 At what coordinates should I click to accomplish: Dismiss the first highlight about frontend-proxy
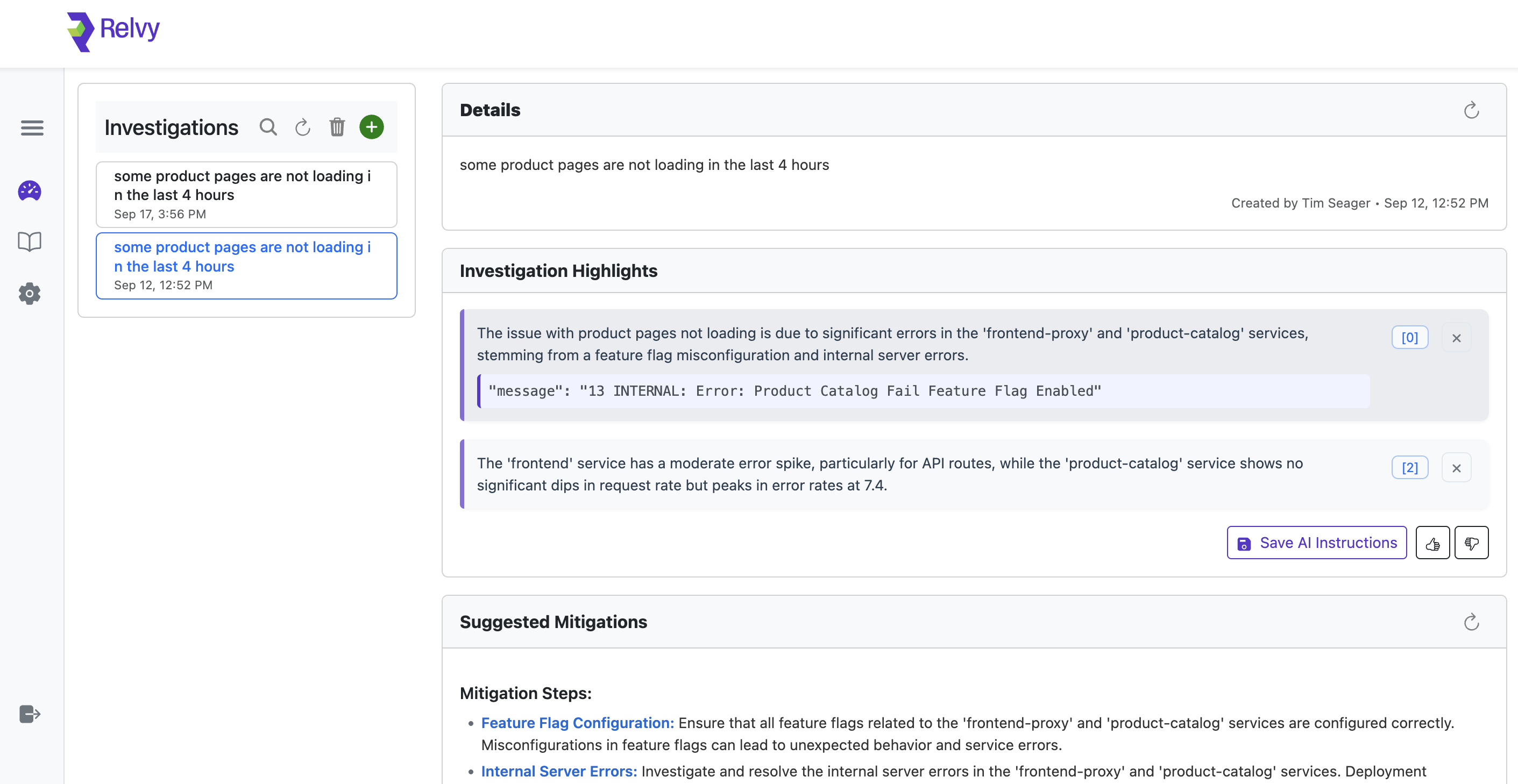[1456, 338]
